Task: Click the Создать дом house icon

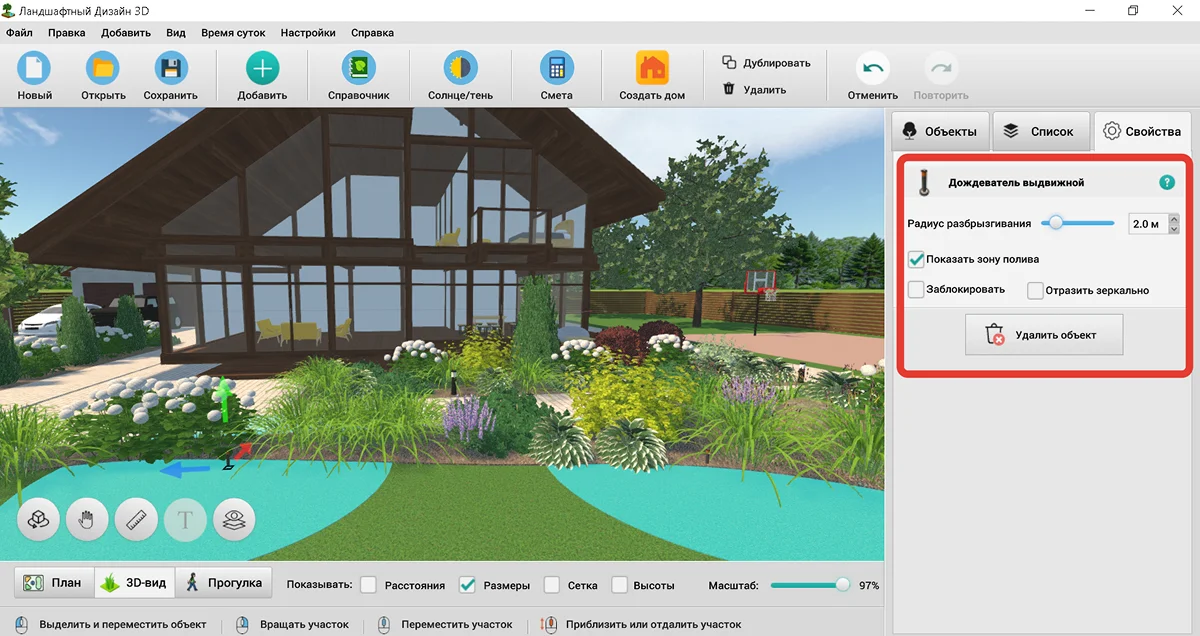Action: pos(652,69)
